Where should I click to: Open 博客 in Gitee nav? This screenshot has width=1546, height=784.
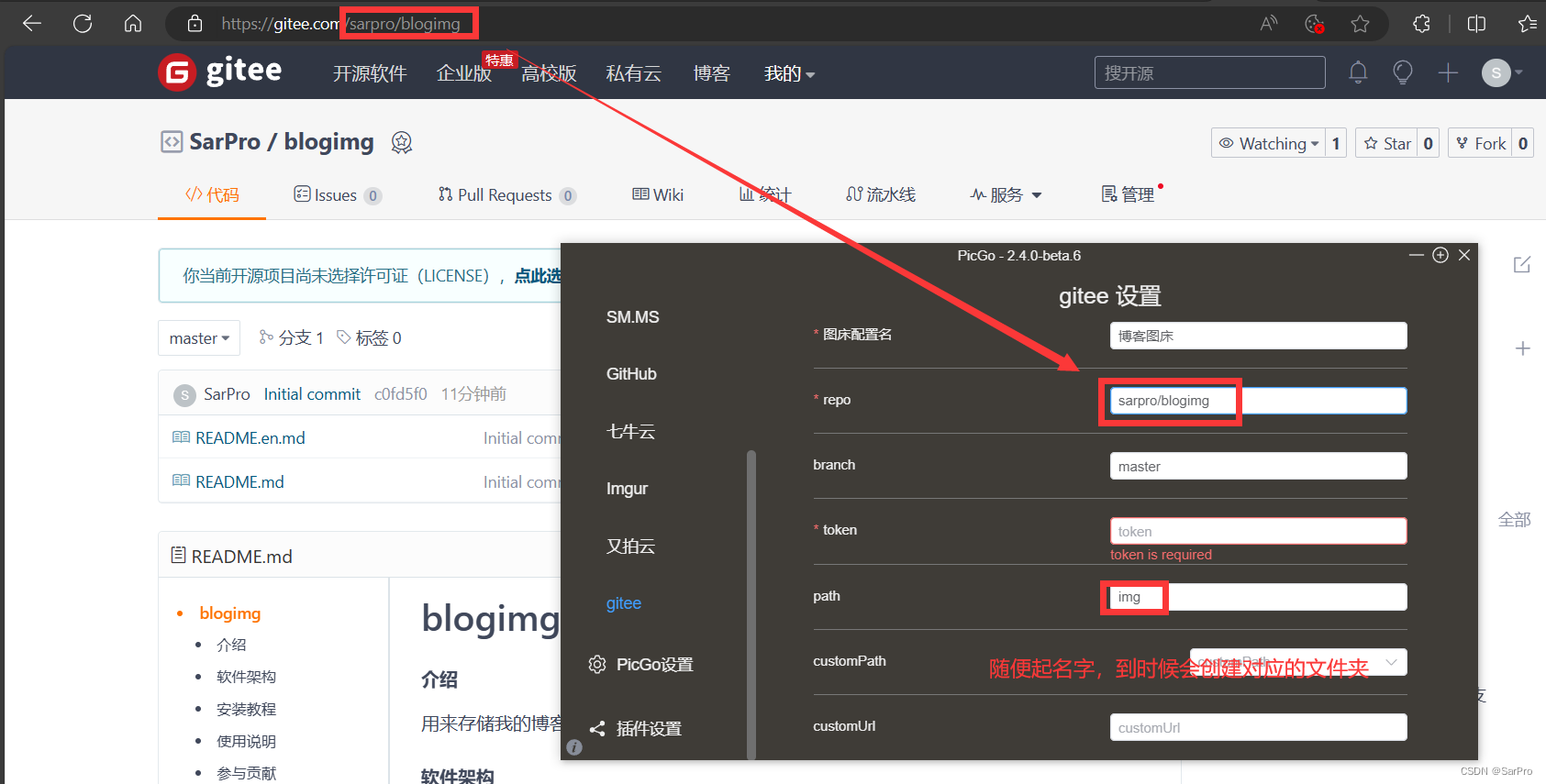tap(711, 73)
